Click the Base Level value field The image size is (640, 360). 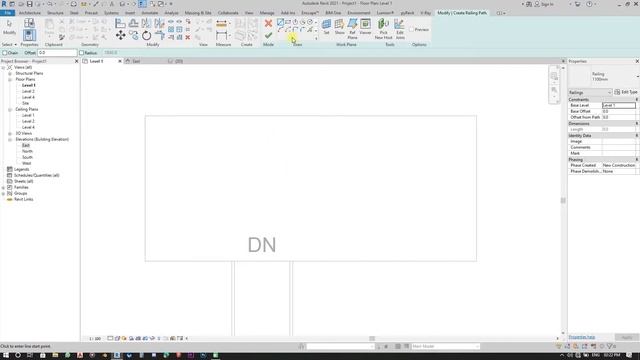click(x=619, y=105)
